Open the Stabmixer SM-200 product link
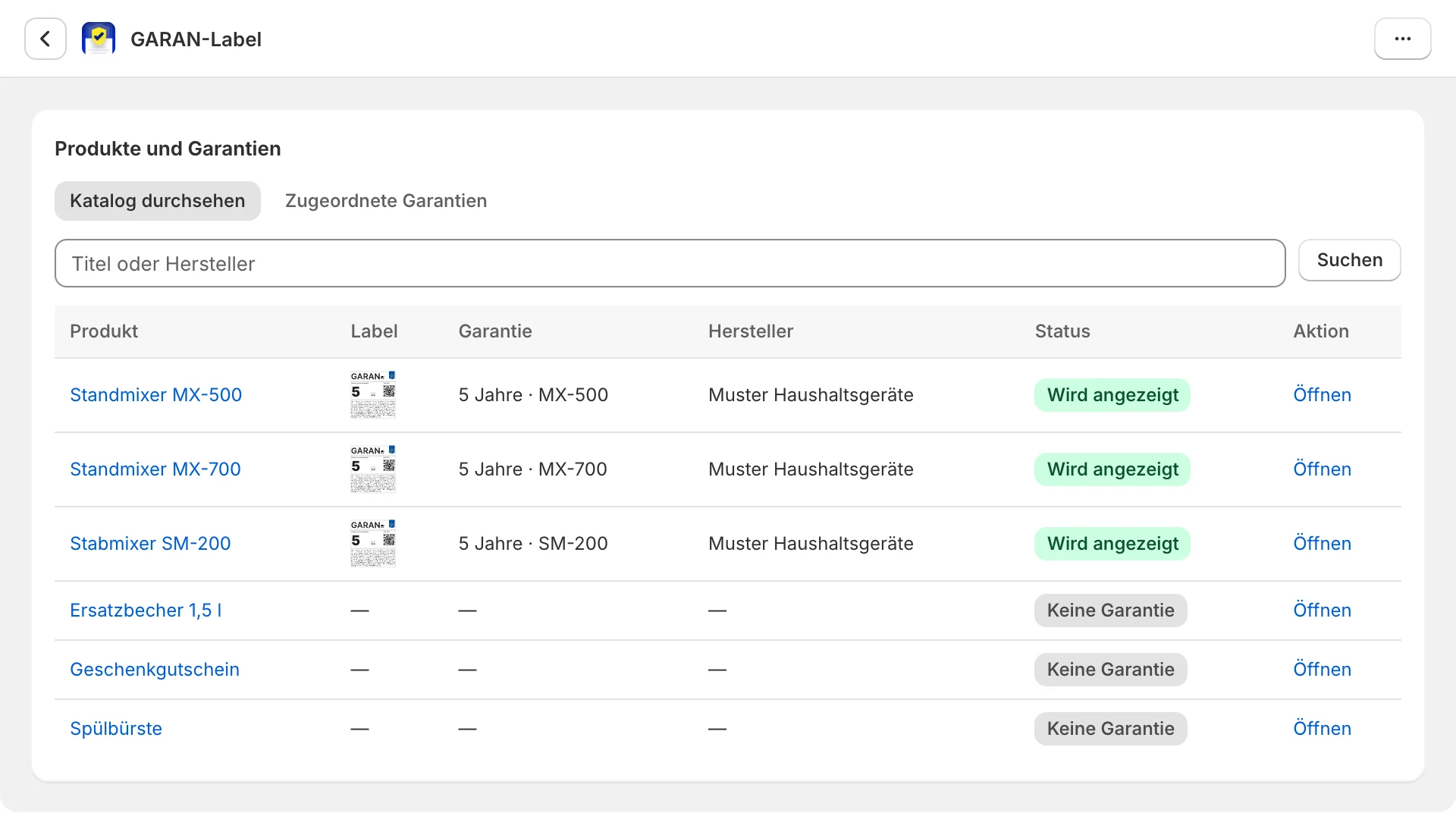 tap(150, 543)
